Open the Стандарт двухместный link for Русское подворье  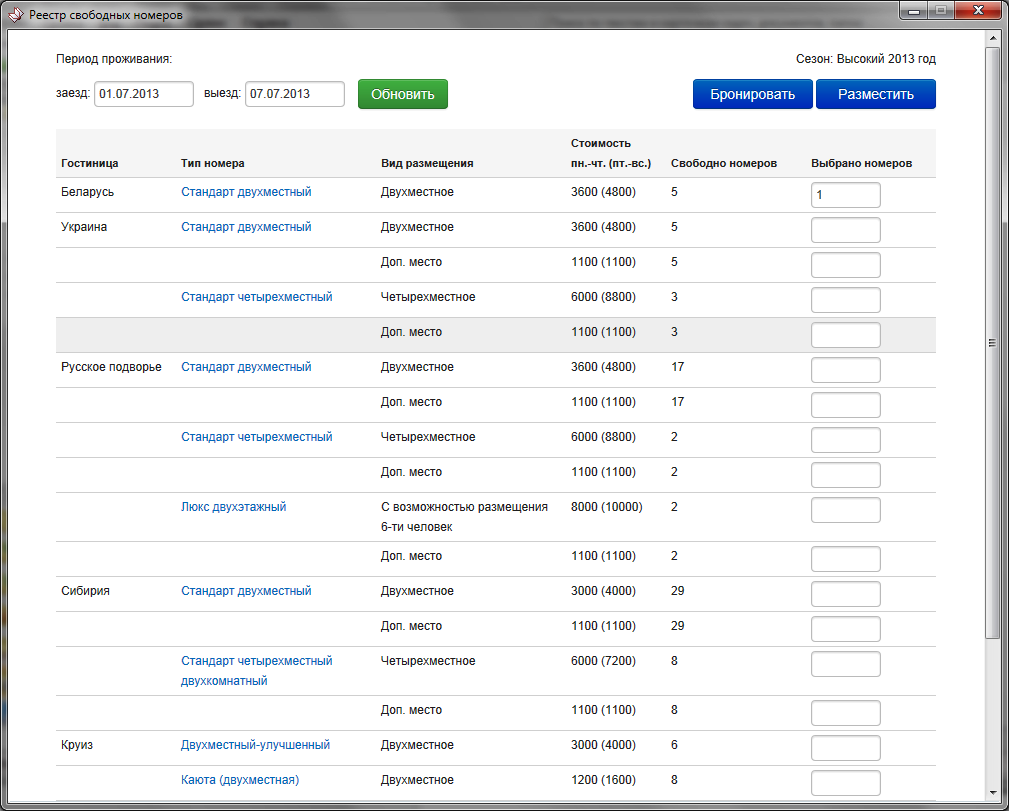pos(246,367)
